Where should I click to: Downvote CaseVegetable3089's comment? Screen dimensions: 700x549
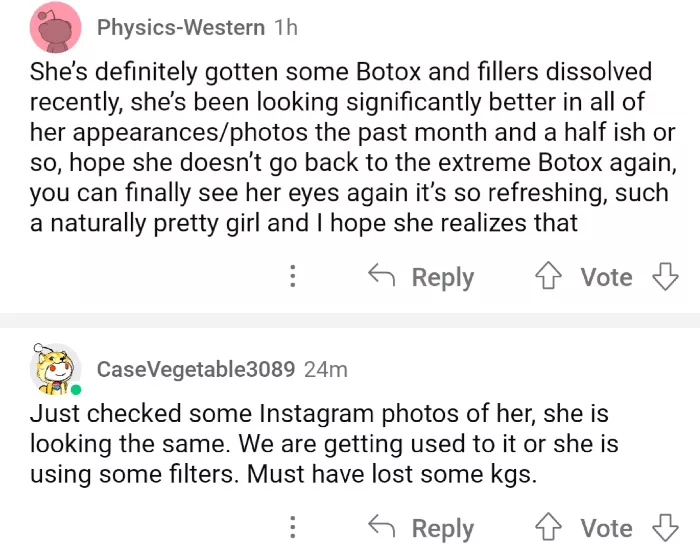point(665,527)
